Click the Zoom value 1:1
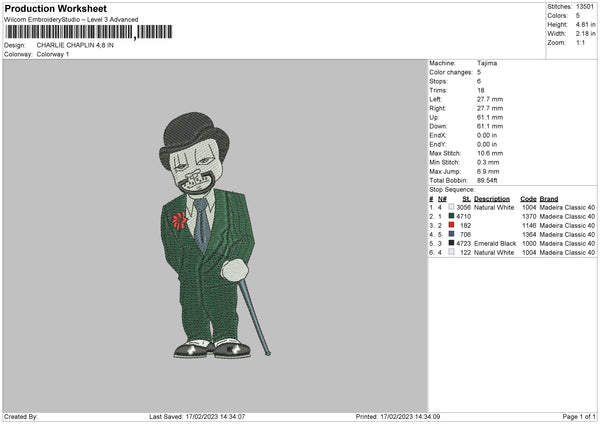 point(580,43)
